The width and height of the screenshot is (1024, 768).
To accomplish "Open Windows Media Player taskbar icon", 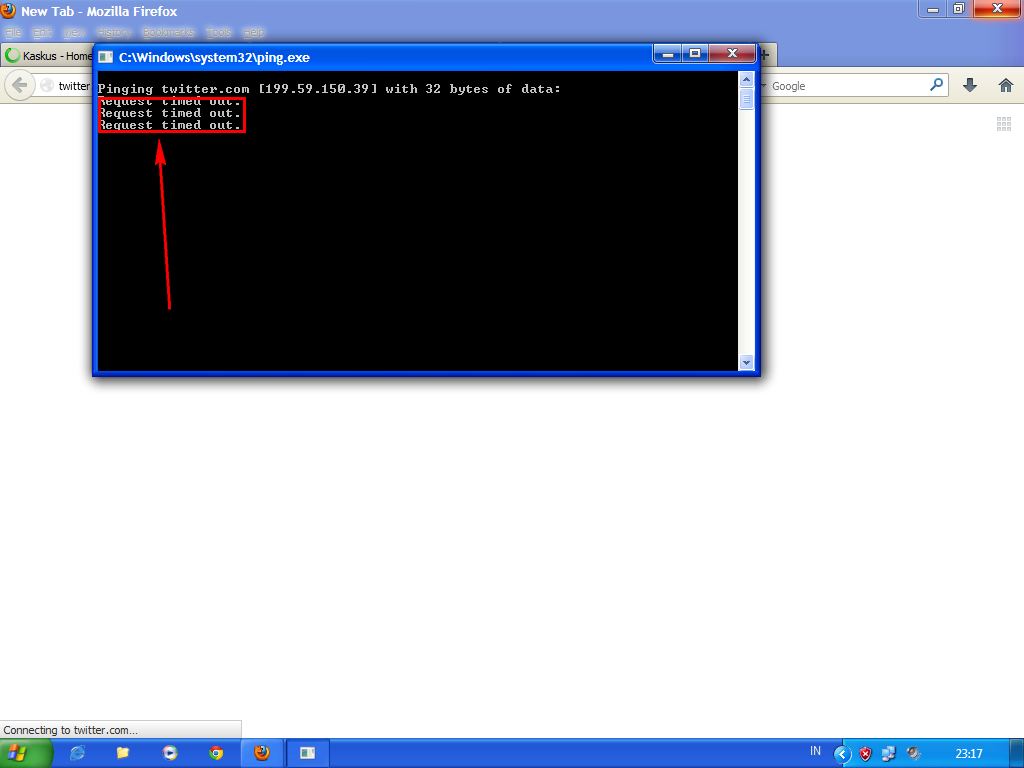I will coord(170,754).
